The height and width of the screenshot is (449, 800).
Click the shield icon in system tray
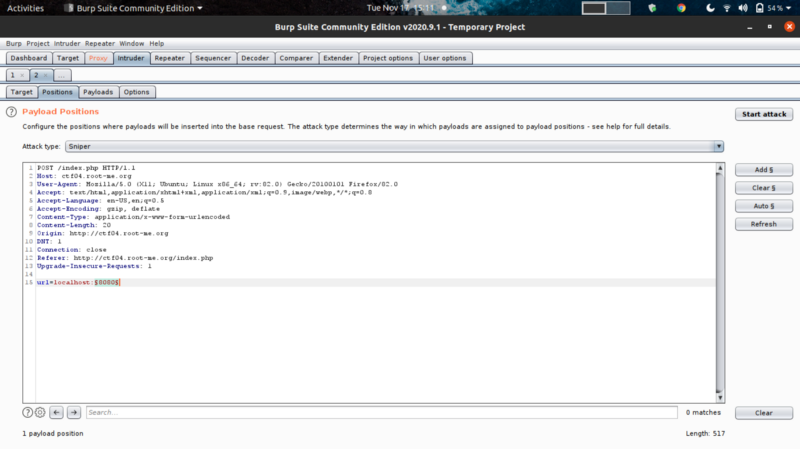[652, 8]
